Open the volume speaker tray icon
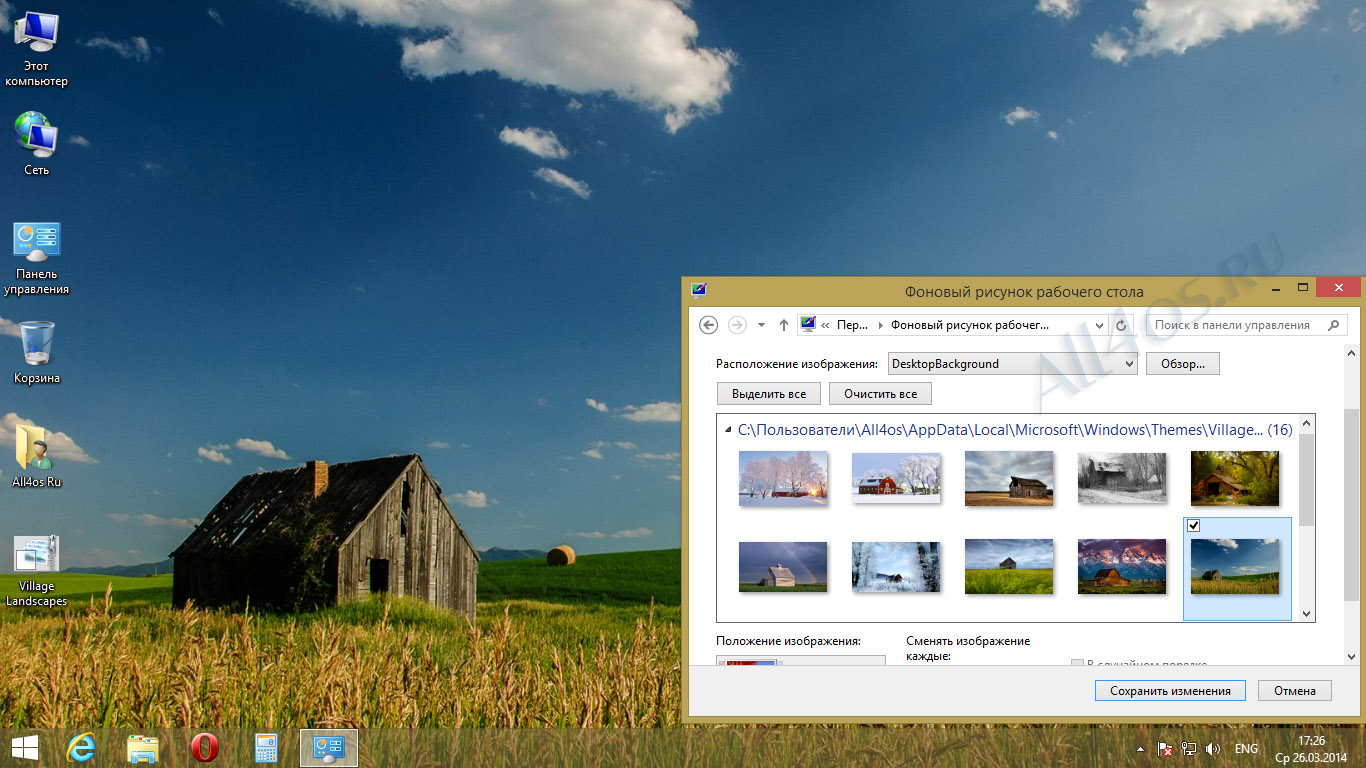The image size is (1366, 768). (x=1213, y=748)
